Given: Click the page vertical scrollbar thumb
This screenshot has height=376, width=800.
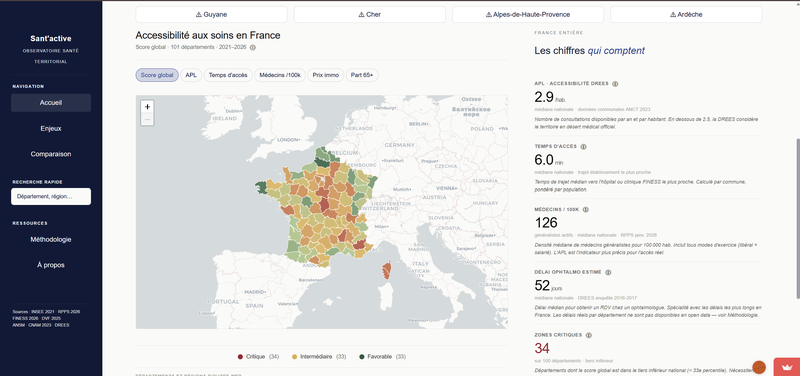Looking at the screenshot, I should pyautogui.click(x=797, y=218).
